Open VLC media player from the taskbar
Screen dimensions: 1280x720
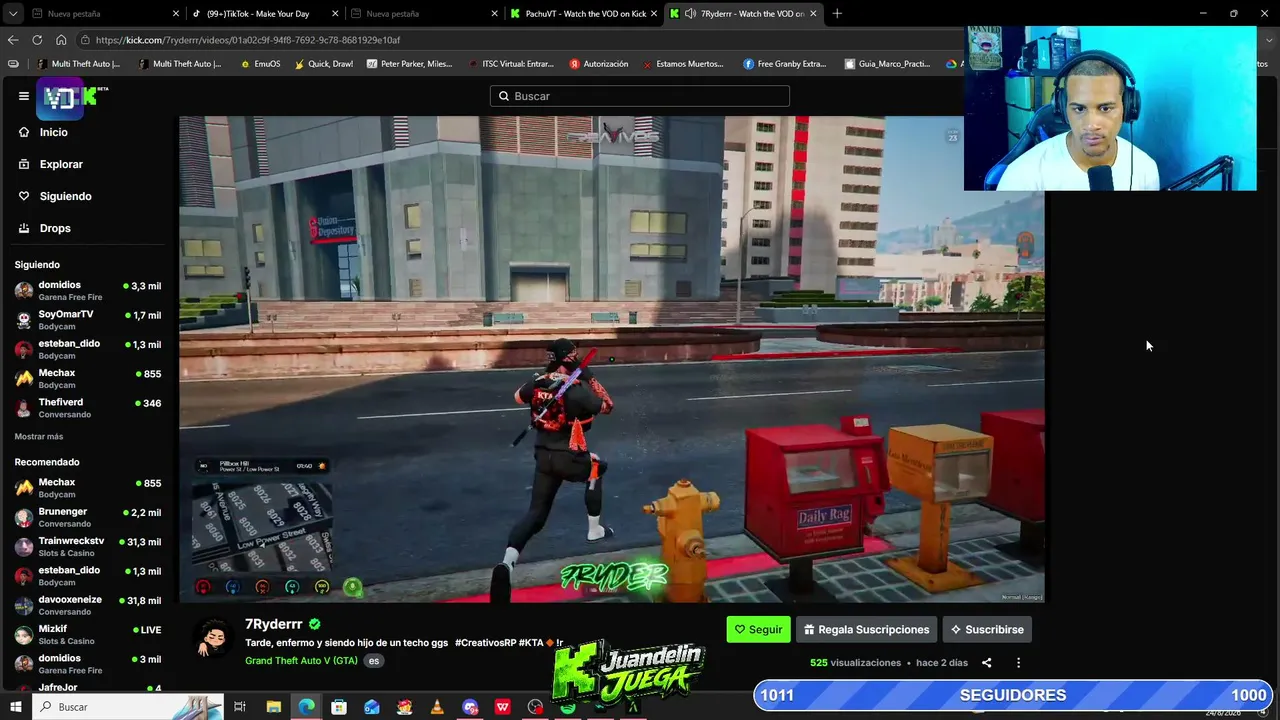(x=437, y=707)
